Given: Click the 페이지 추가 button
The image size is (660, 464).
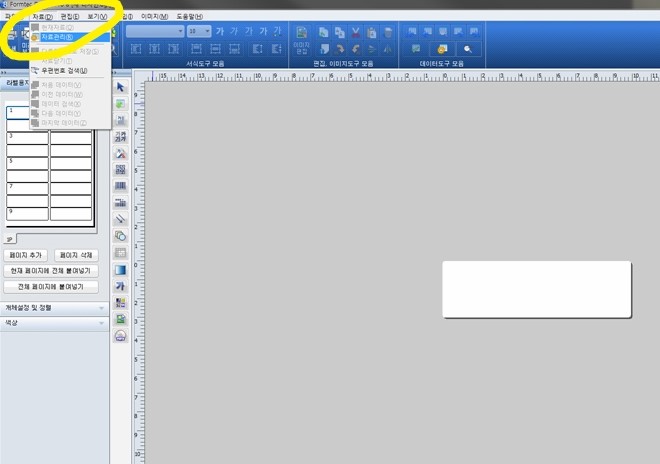Looking at the screenshot, I should [x=27, y=255].
